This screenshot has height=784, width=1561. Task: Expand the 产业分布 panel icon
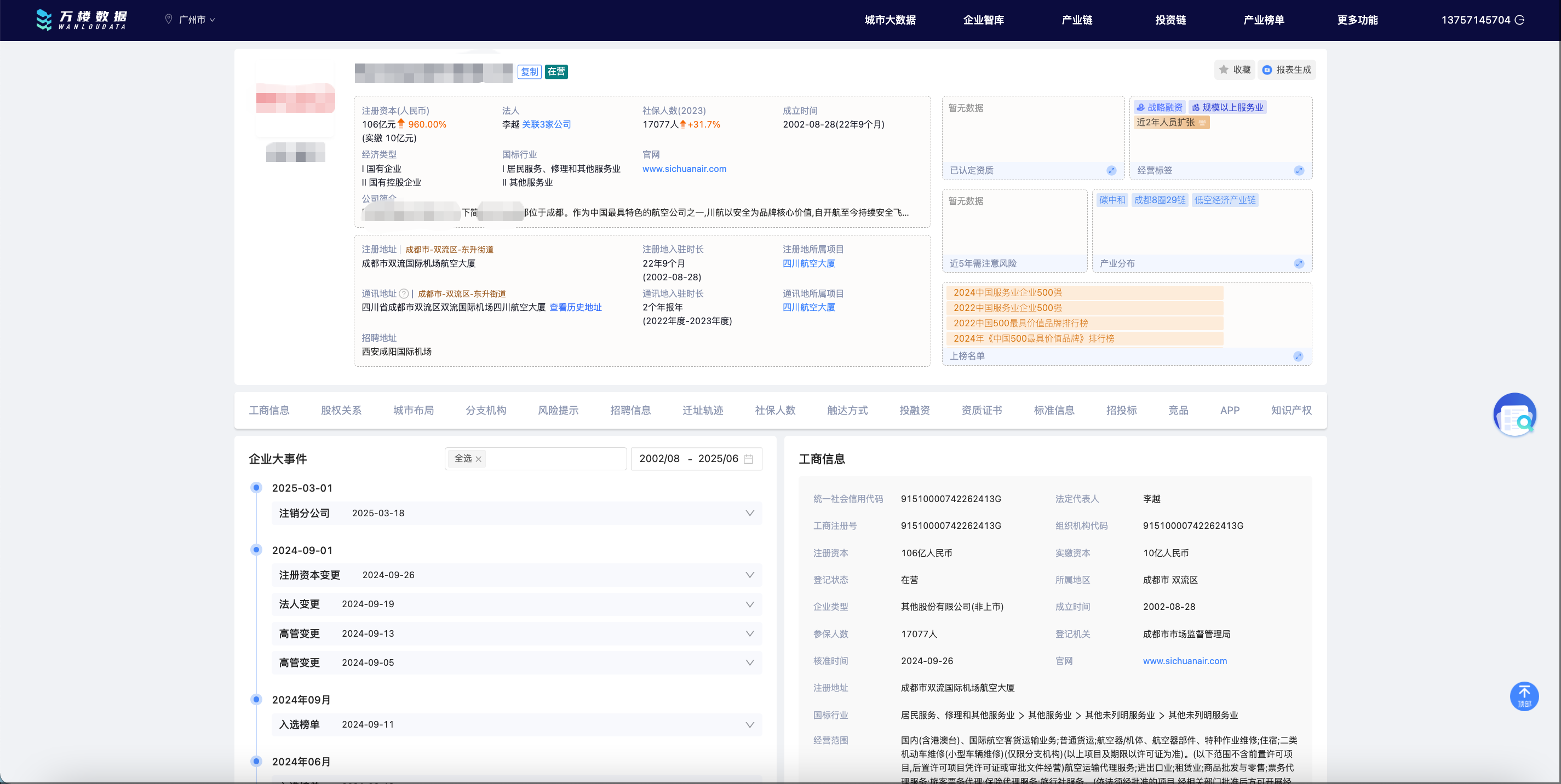click(x=1299, y=263)
